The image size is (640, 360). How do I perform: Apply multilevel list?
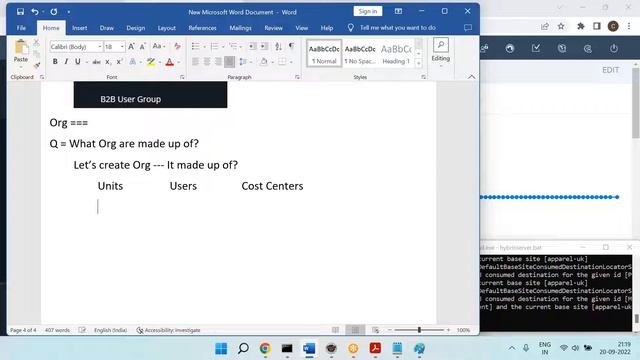(x=233, y=47)
